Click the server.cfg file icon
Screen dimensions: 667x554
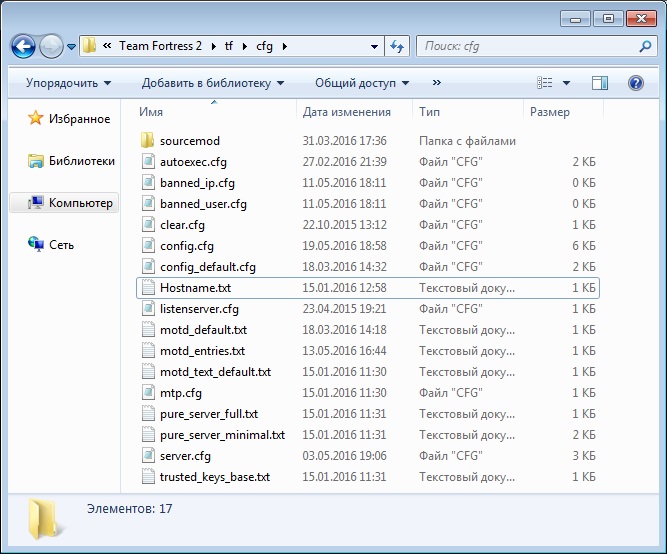pos(148,456)
